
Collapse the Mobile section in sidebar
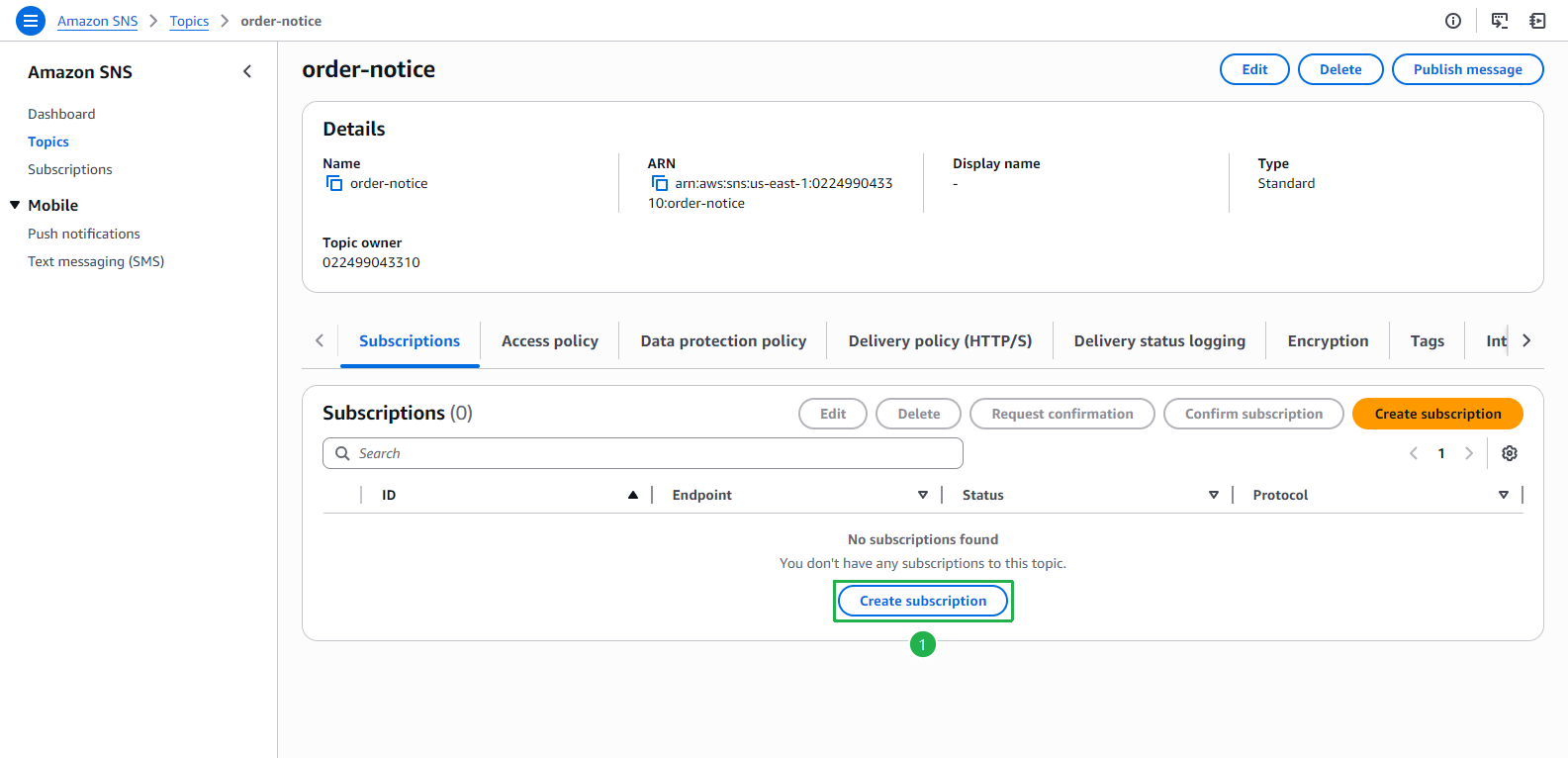pyautogui.click(x=15, y=205)
